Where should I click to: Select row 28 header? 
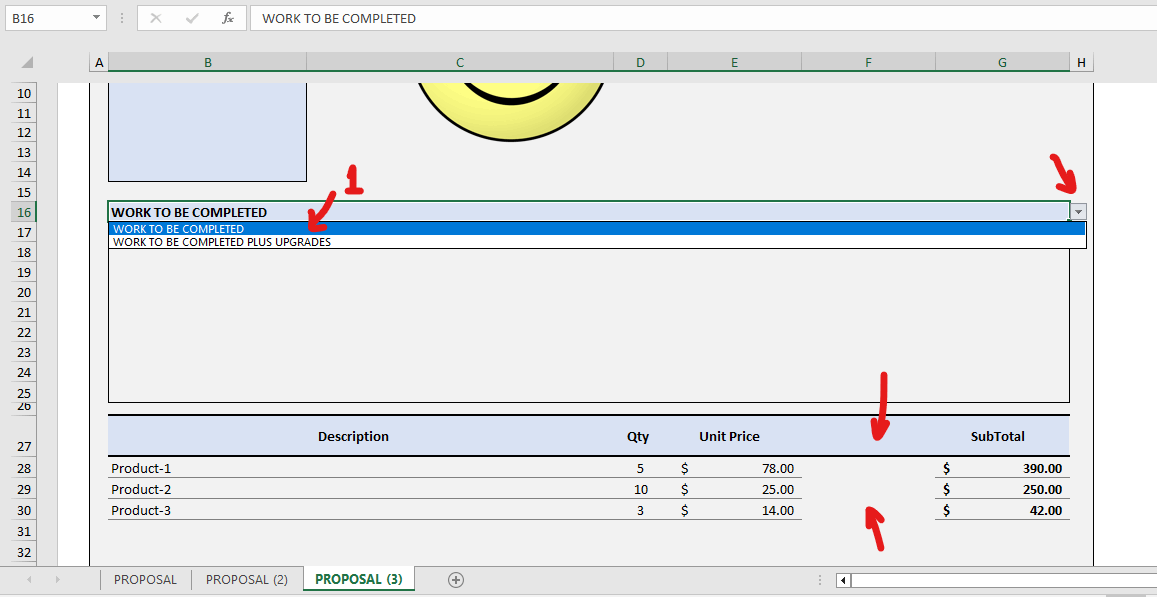tap(24, 468)
